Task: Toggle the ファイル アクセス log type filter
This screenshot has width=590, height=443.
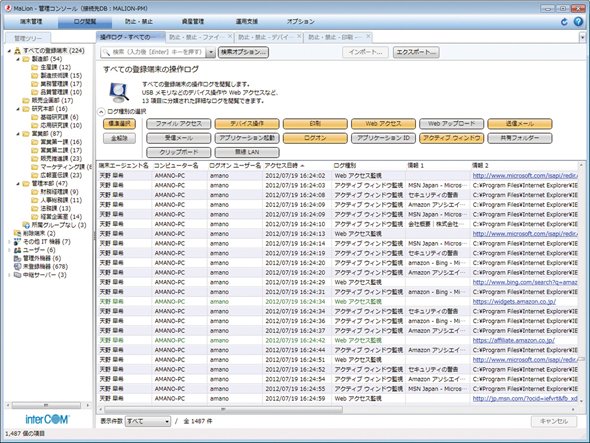Action: (x=179, y=123)
